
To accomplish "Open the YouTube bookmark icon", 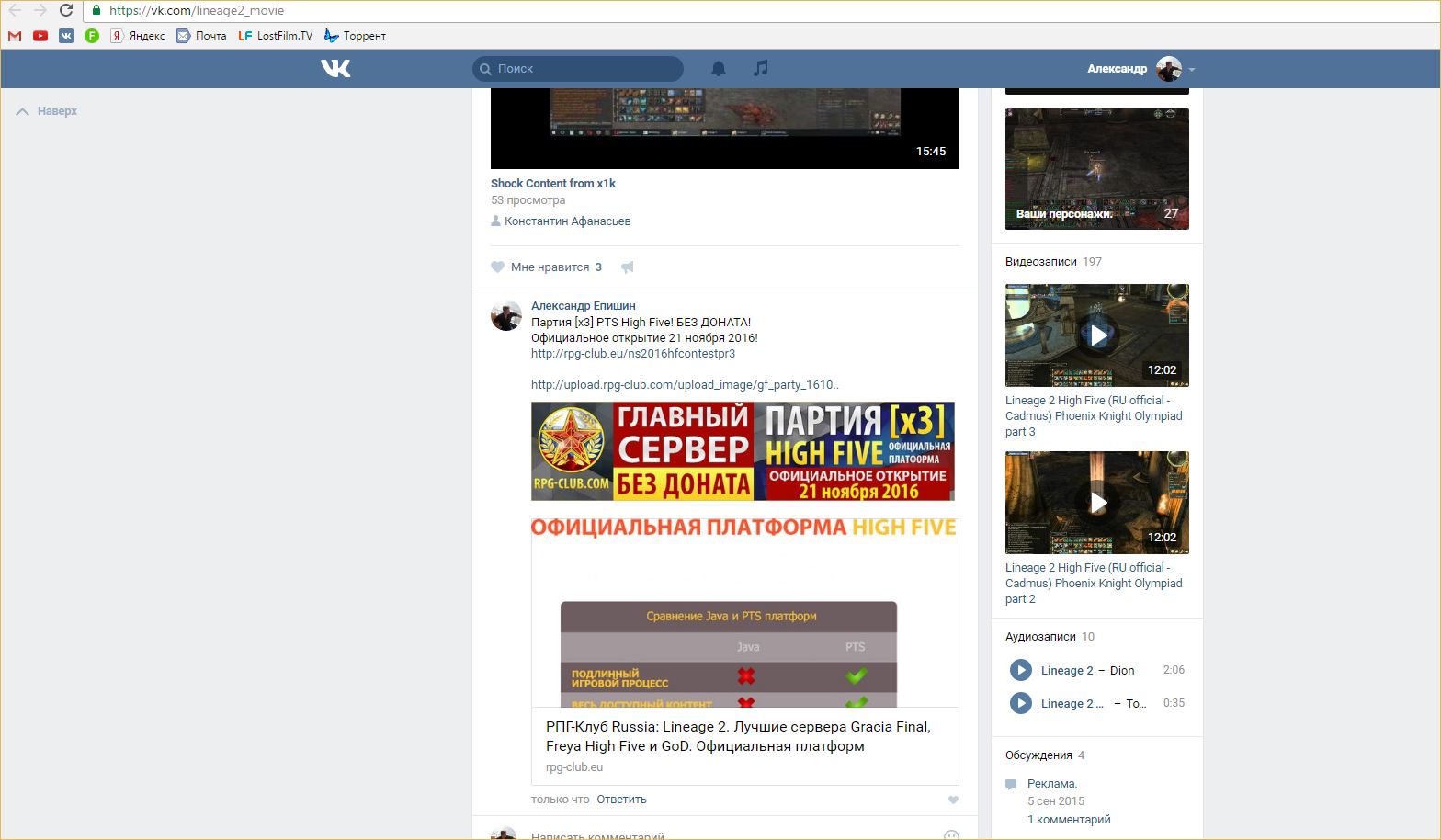I will (40, 36).
